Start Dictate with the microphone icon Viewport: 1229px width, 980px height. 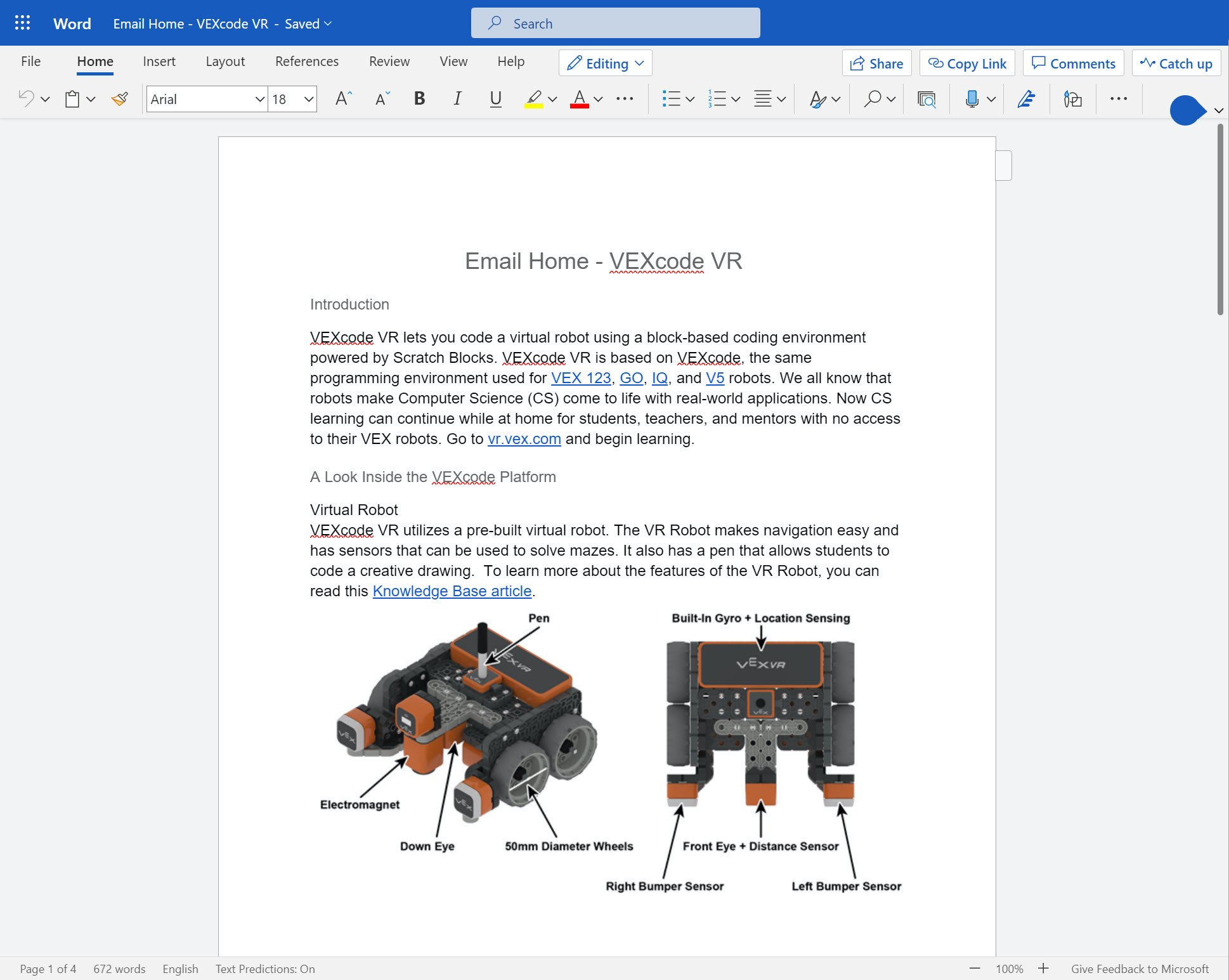pos(972,99)
